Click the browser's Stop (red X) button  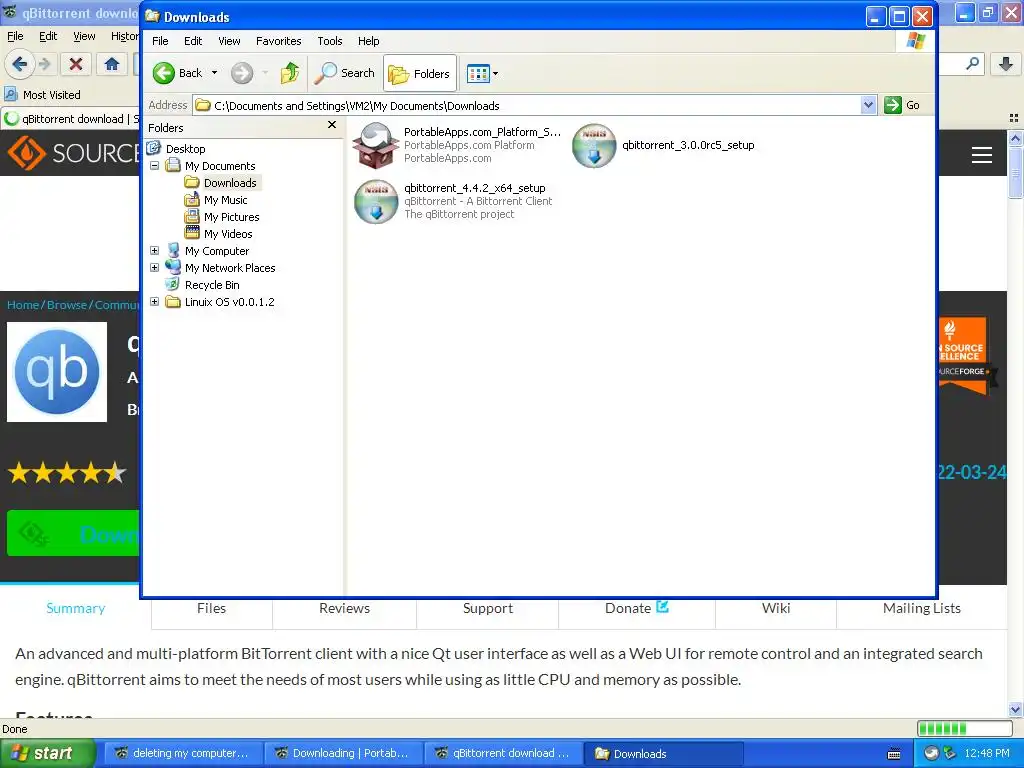(76, 64)
